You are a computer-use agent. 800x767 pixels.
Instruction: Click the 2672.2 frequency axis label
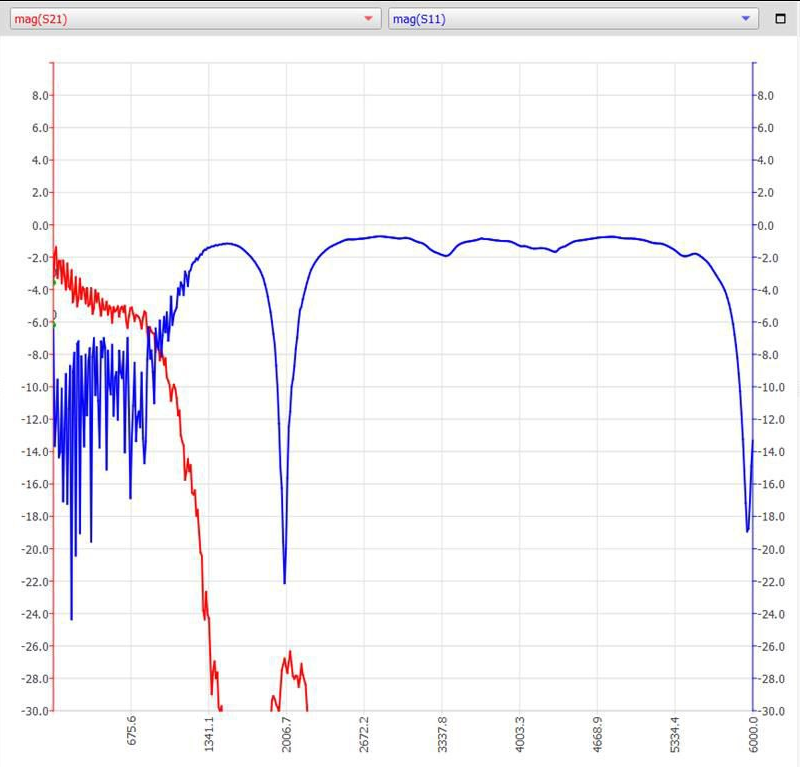[x=364, y=734]
